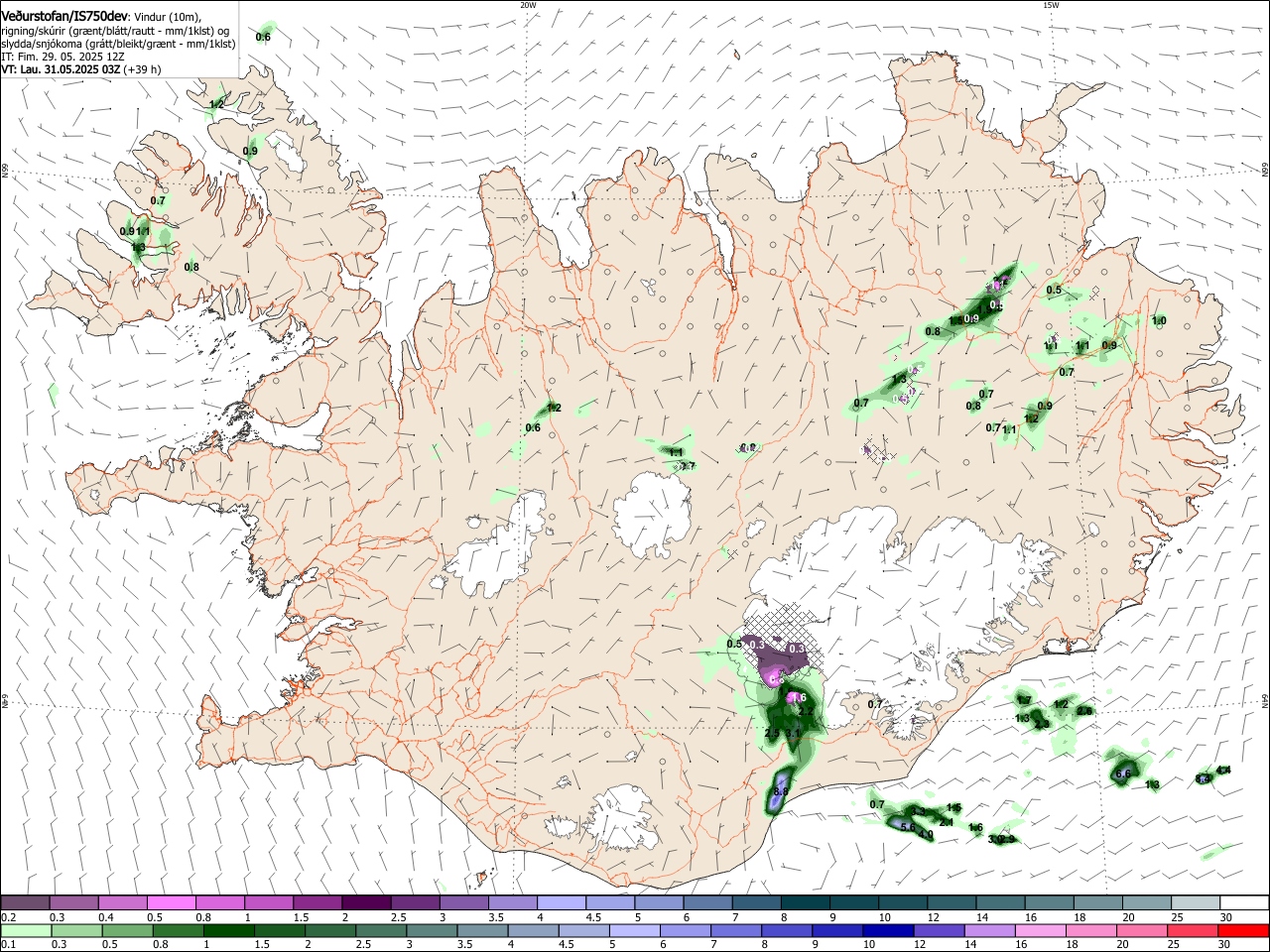This screenshot has width=1270, height=952.
Task: Click the 0.2 mauve swatch in upper legend row
Action: click(25, 903)
